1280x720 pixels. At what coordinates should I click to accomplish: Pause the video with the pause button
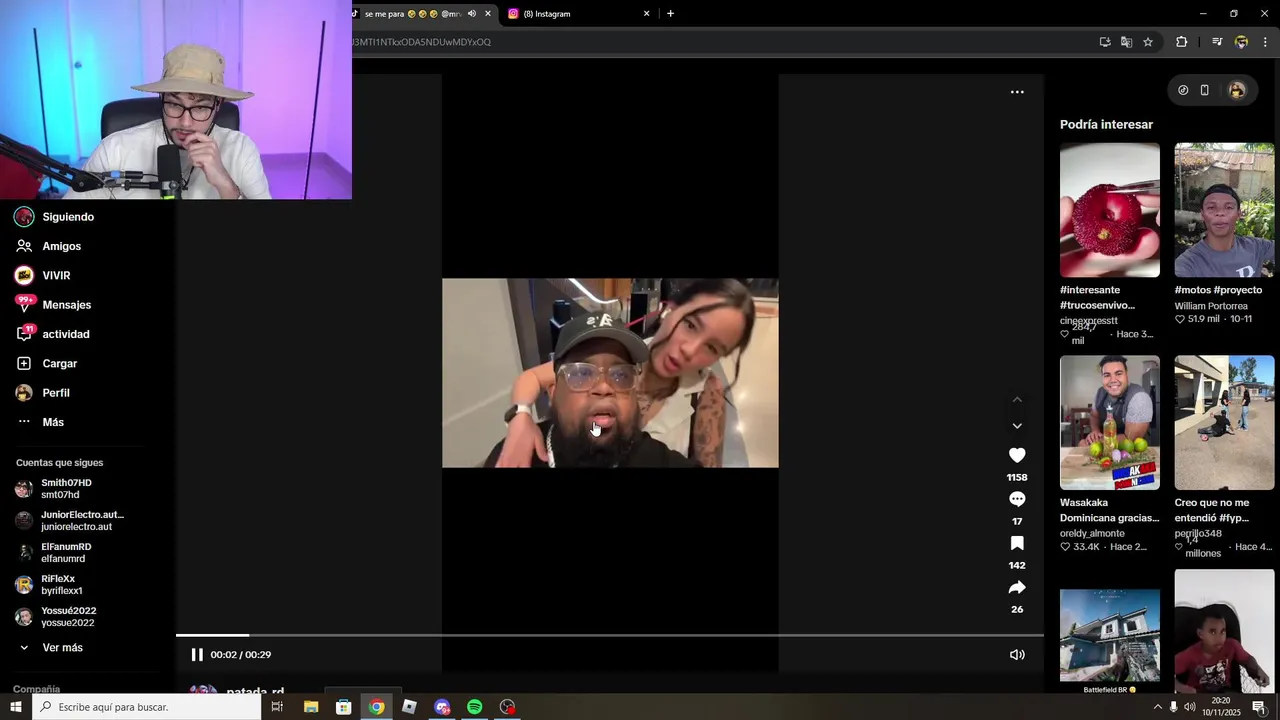pos(197,655)
